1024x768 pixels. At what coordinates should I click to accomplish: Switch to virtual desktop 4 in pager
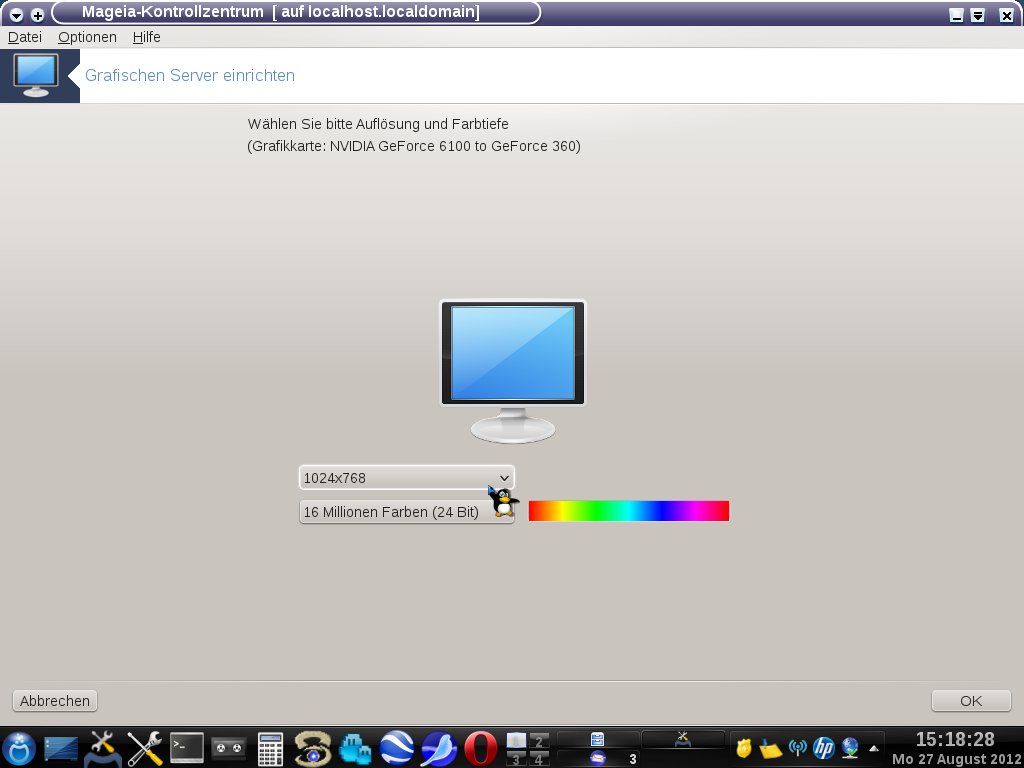pos(539,759)
